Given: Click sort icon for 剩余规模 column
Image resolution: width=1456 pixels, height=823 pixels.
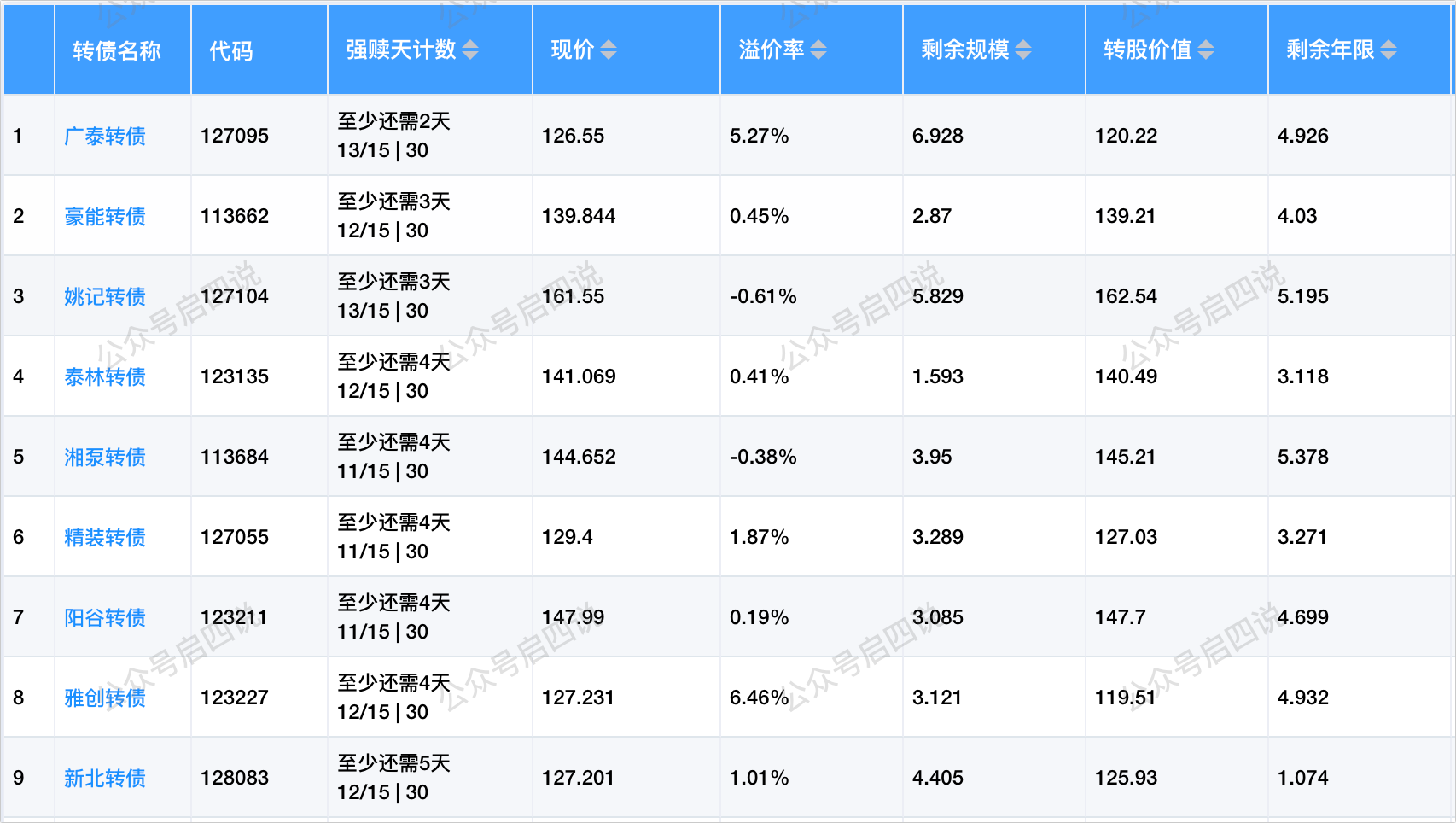Looking at the screenshot, I should [1022, 50].
